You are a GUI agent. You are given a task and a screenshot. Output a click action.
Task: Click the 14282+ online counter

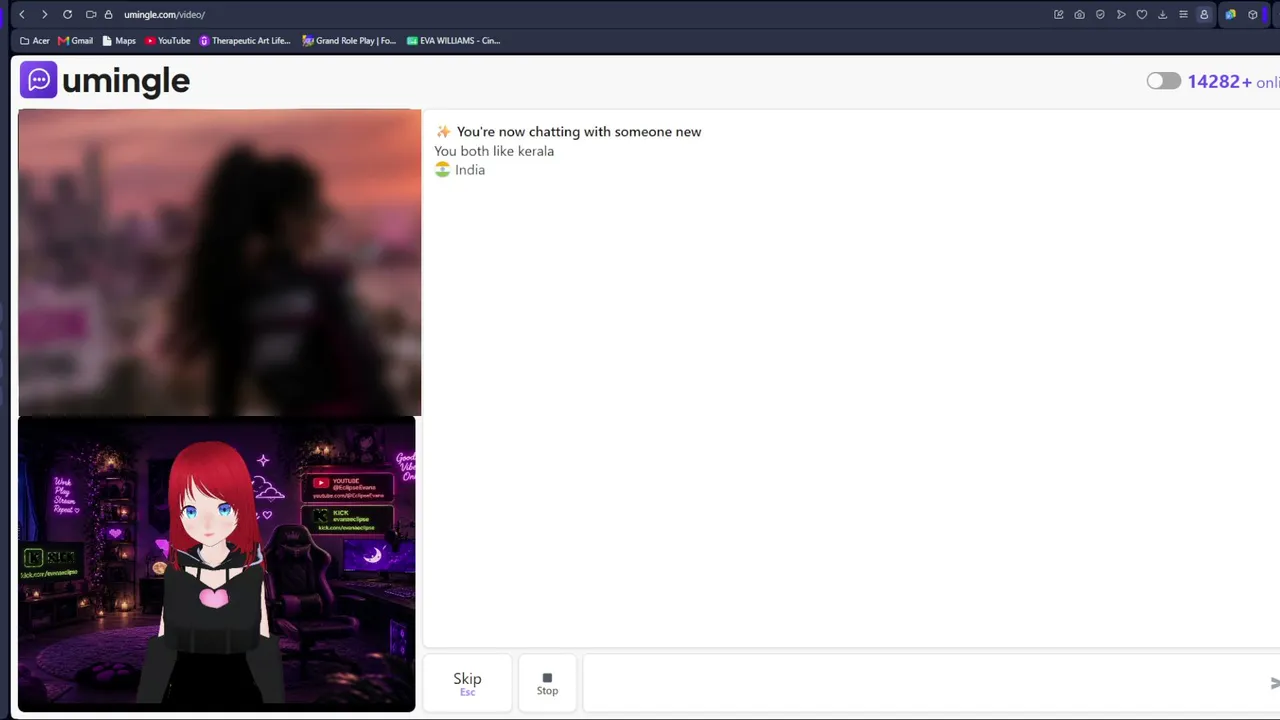(x=1233, y=82)
